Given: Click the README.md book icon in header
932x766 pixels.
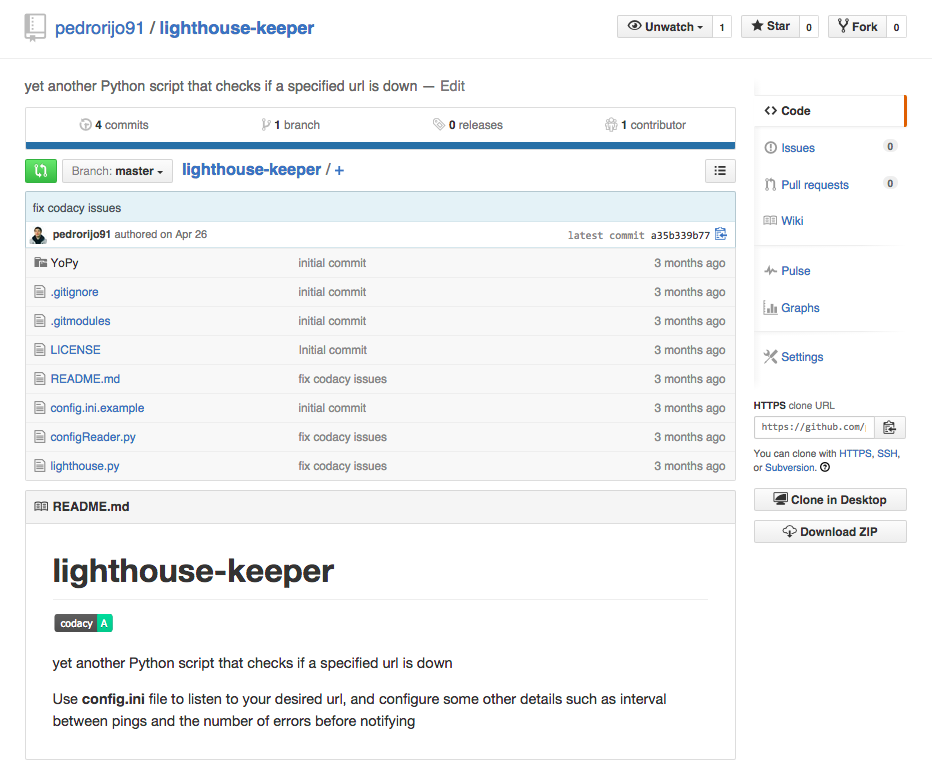Looking at the screenshot, I should pos(41,507).
